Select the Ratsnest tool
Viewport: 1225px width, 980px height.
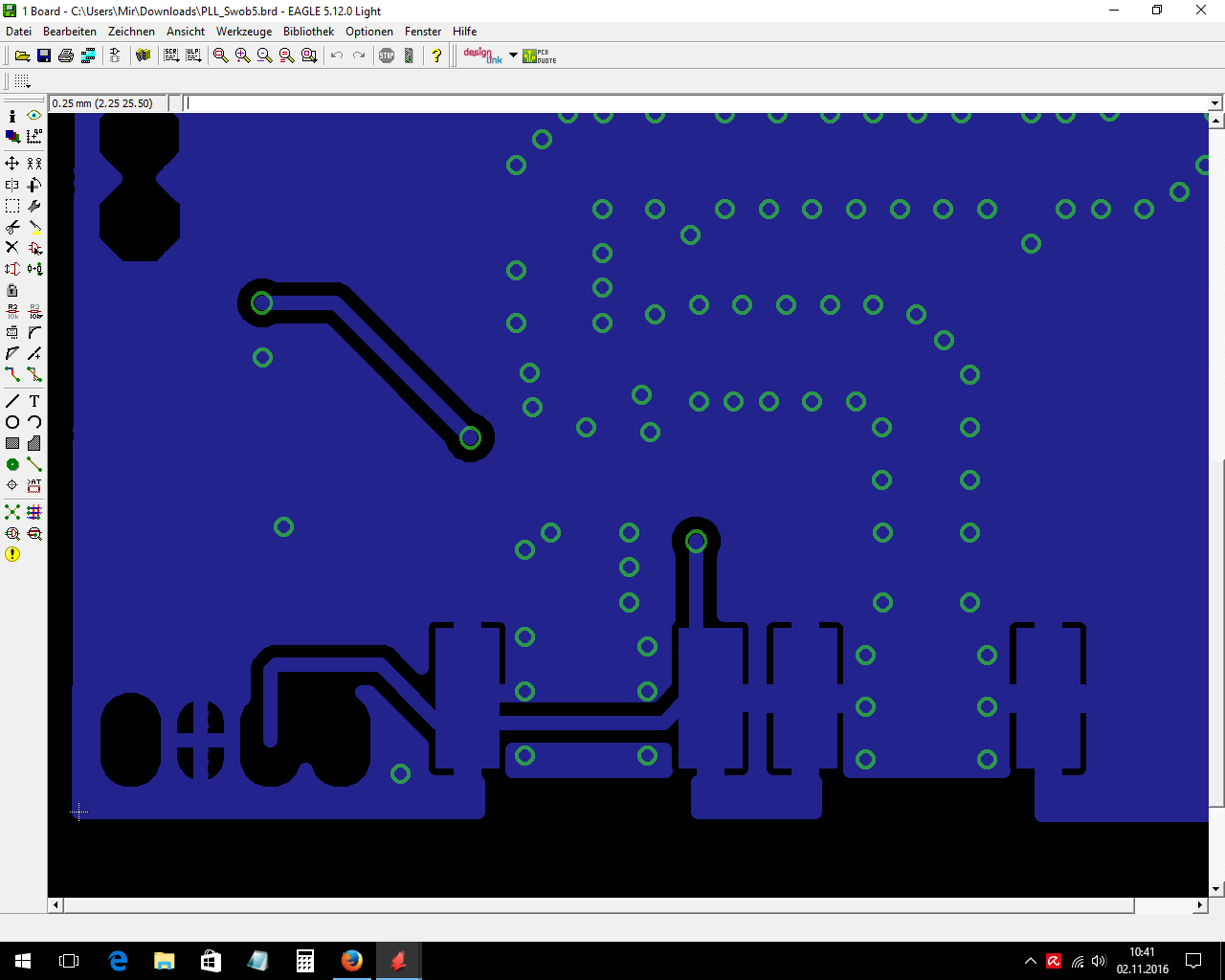coord(12,512)
